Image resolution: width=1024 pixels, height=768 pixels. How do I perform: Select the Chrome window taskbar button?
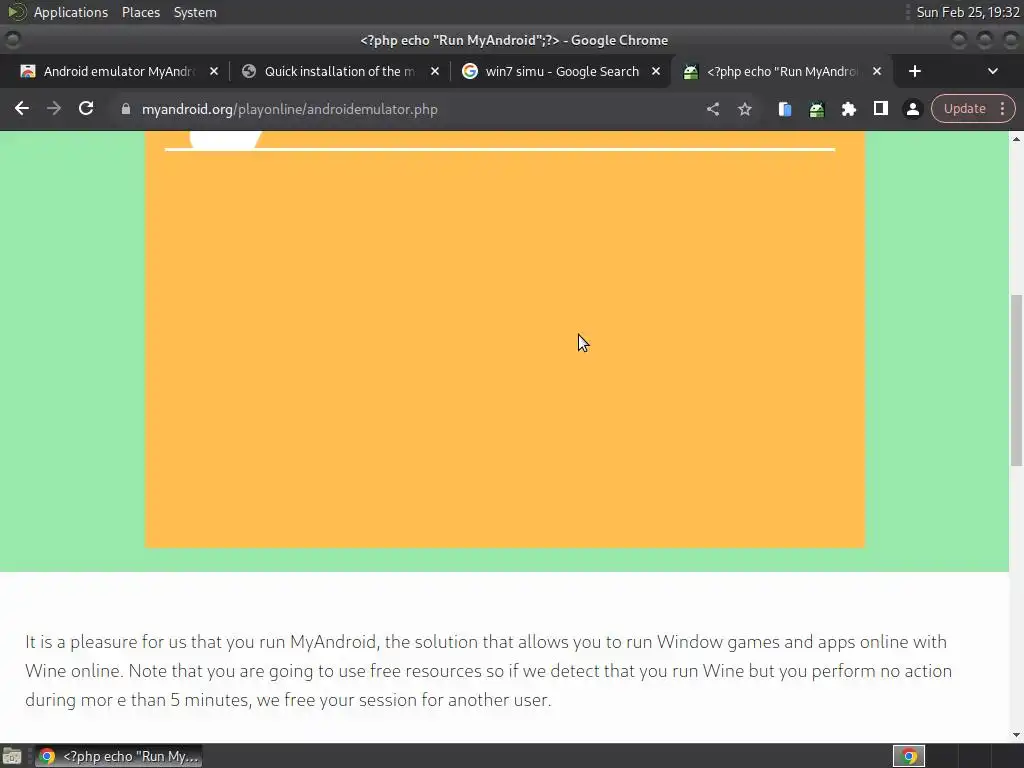(118, 756)
